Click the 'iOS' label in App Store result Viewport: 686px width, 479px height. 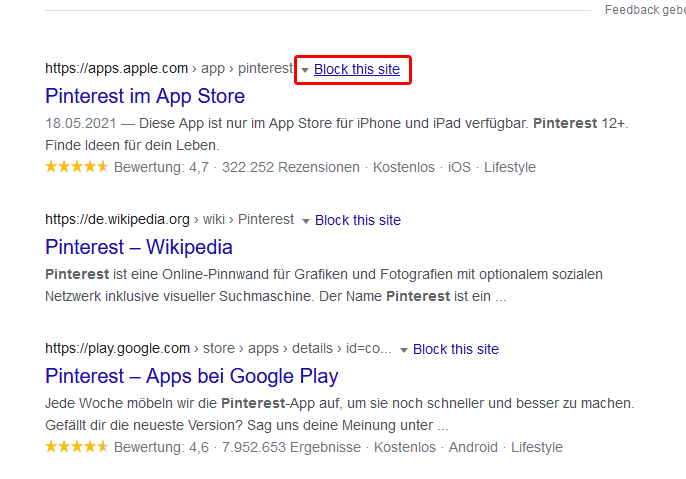tap(459, 167)
